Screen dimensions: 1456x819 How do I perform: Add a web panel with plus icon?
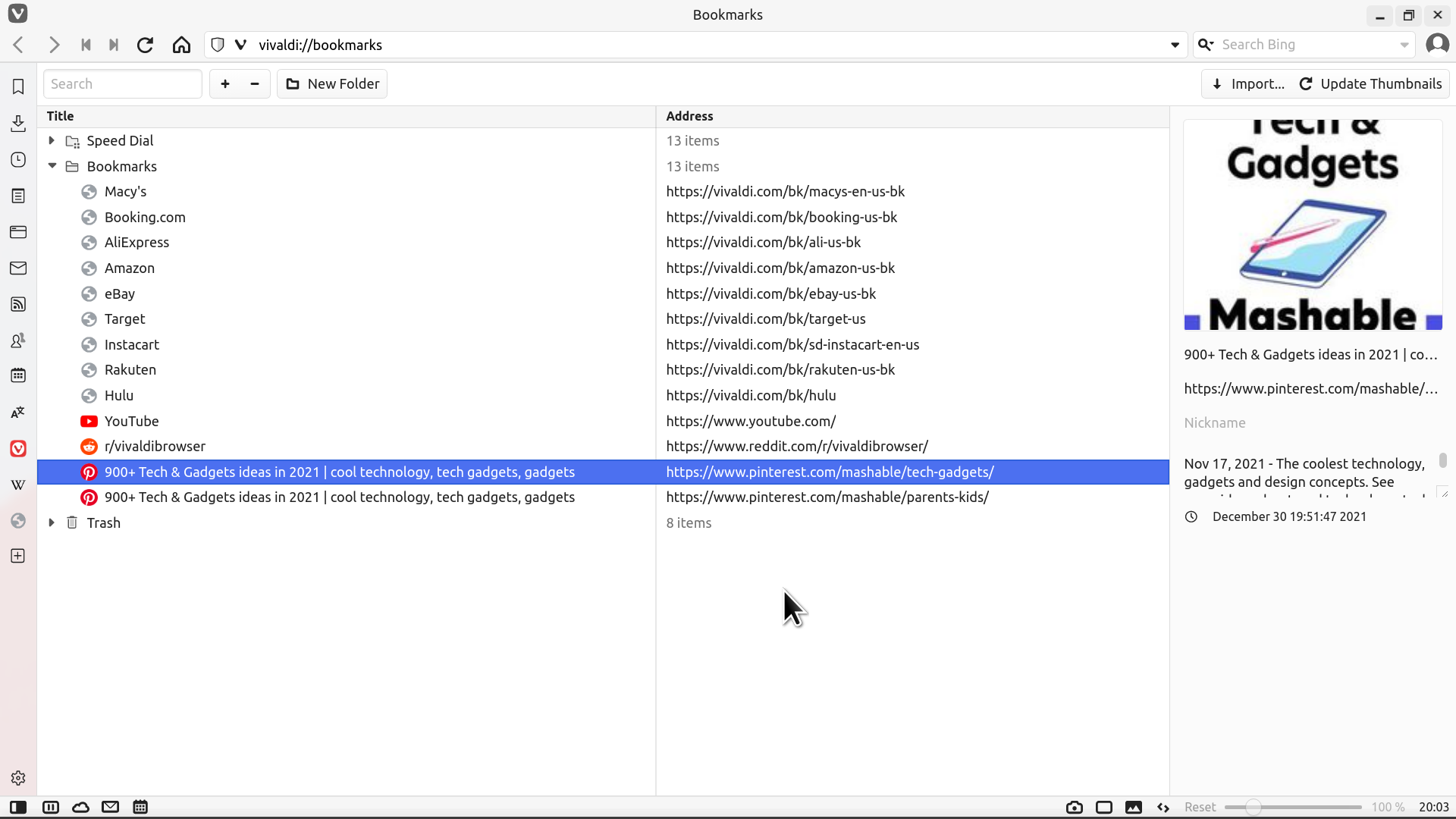pyautogui.click(x=18, y=556)
